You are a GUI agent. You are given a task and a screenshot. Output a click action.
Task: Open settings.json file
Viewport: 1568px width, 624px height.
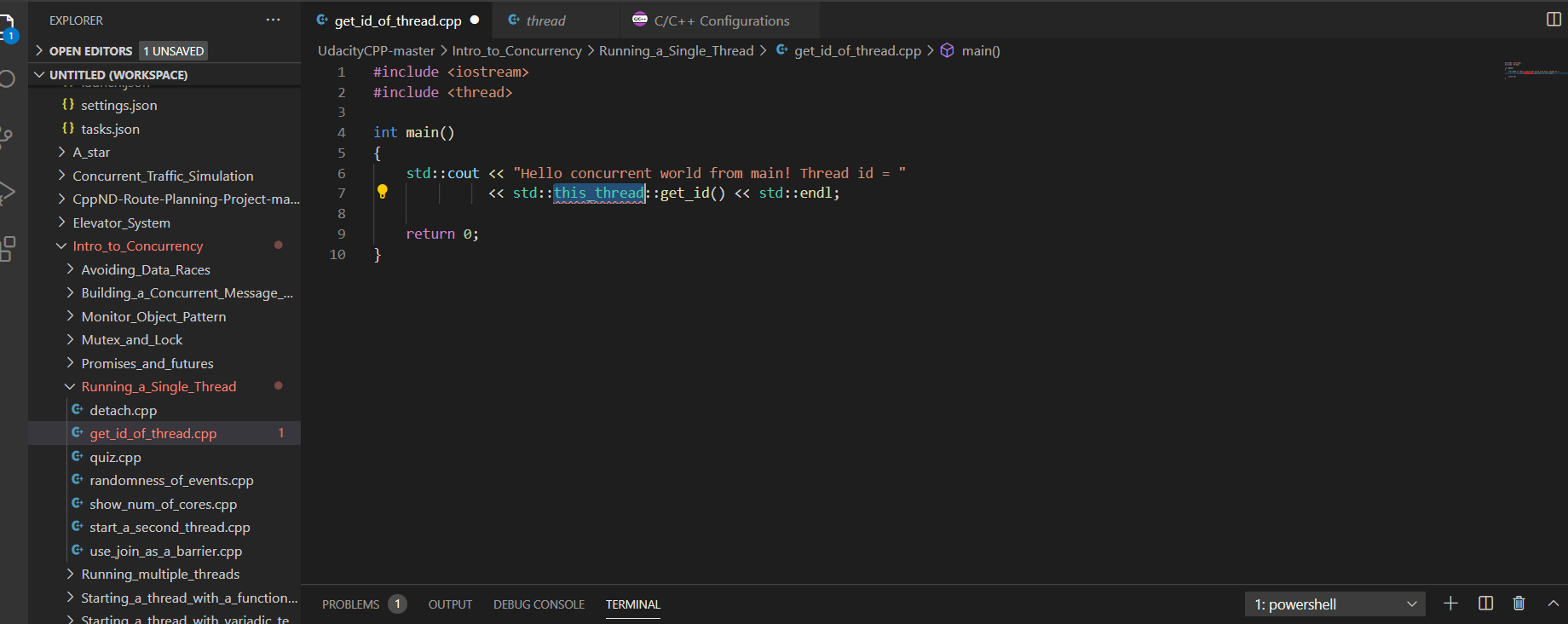(x=118, y=106)
